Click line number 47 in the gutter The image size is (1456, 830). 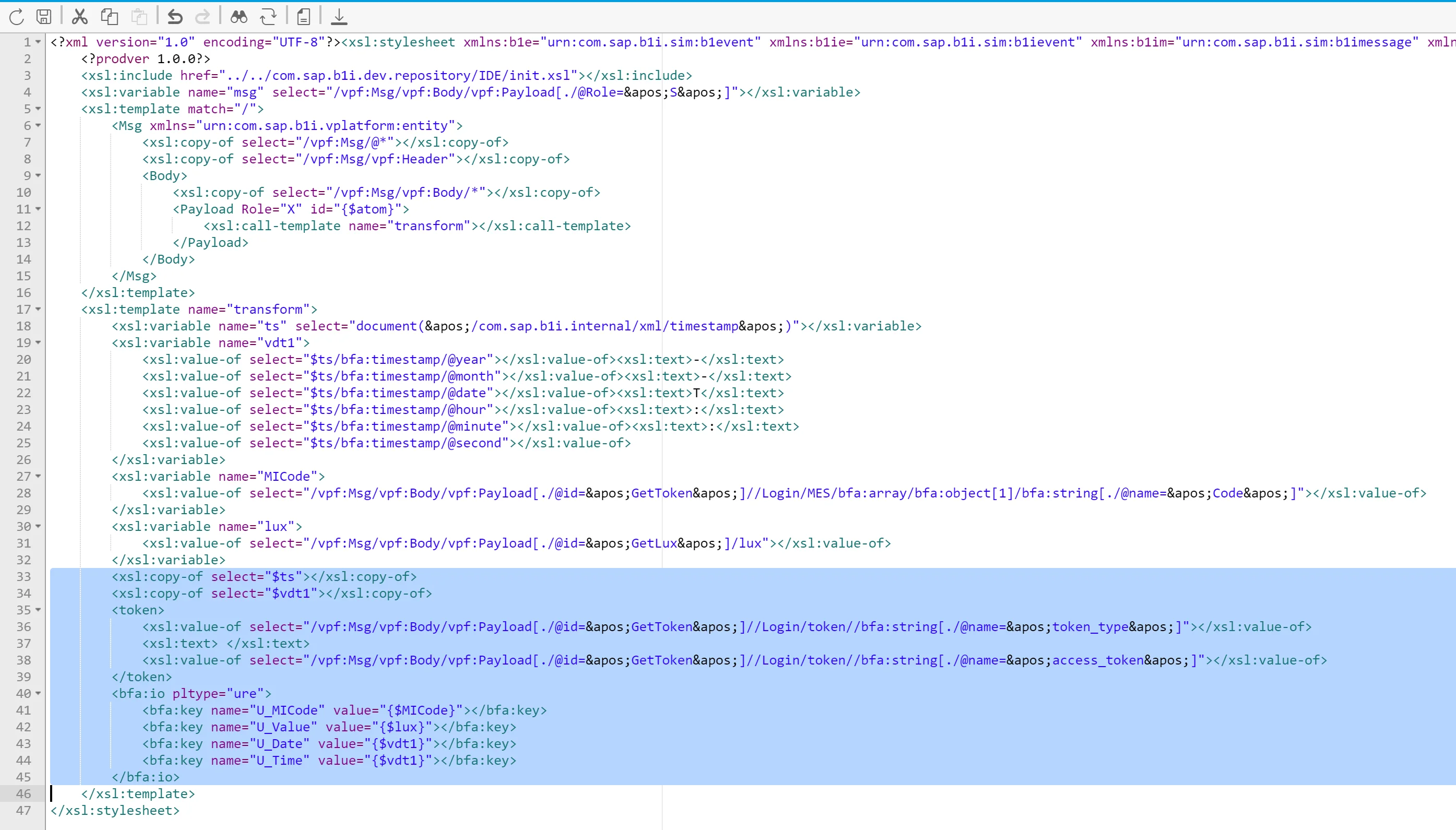pyautogui.click(x=23, y=810)
